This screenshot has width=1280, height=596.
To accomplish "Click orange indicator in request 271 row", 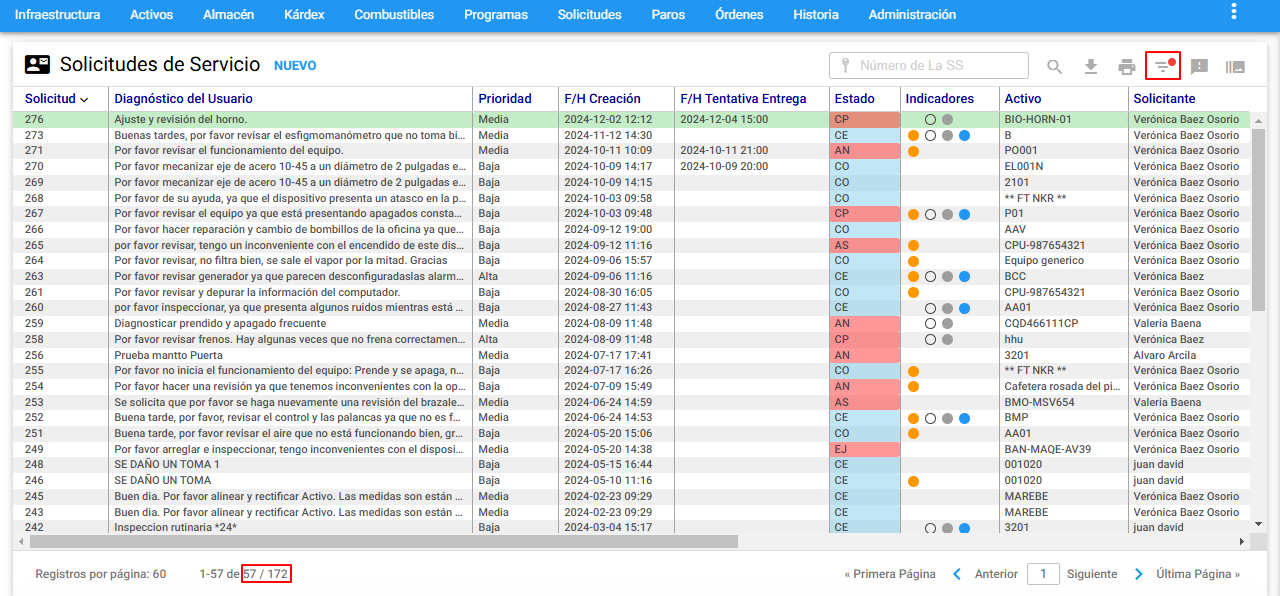I will [913, 151].
